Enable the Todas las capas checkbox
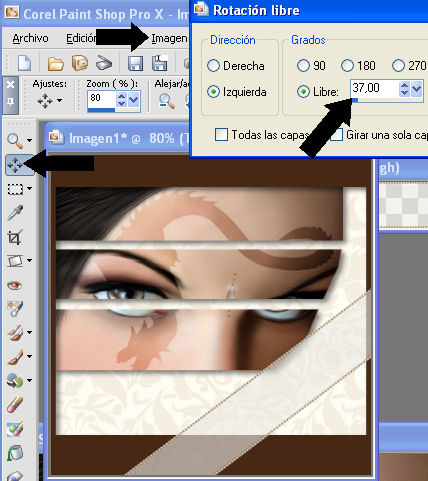Screen dimensions: 428x481 point(221,135)
